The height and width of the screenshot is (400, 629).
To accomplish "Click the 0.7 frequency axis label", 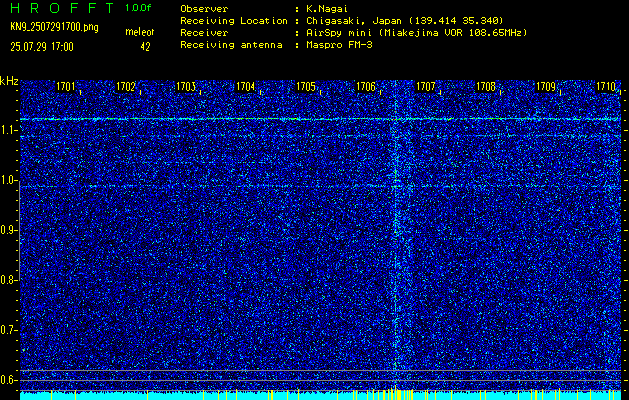I will coord(7,330).
